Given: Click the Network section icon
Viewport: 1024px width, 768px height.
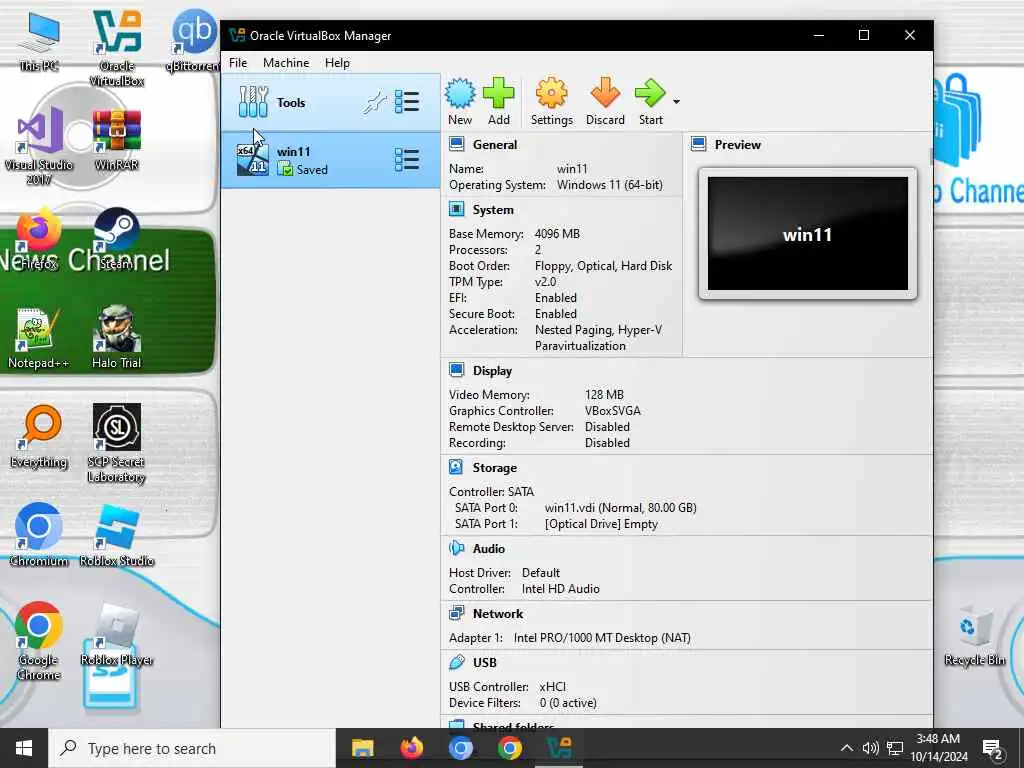Looking at the screenshot, I should coord(456,613).
